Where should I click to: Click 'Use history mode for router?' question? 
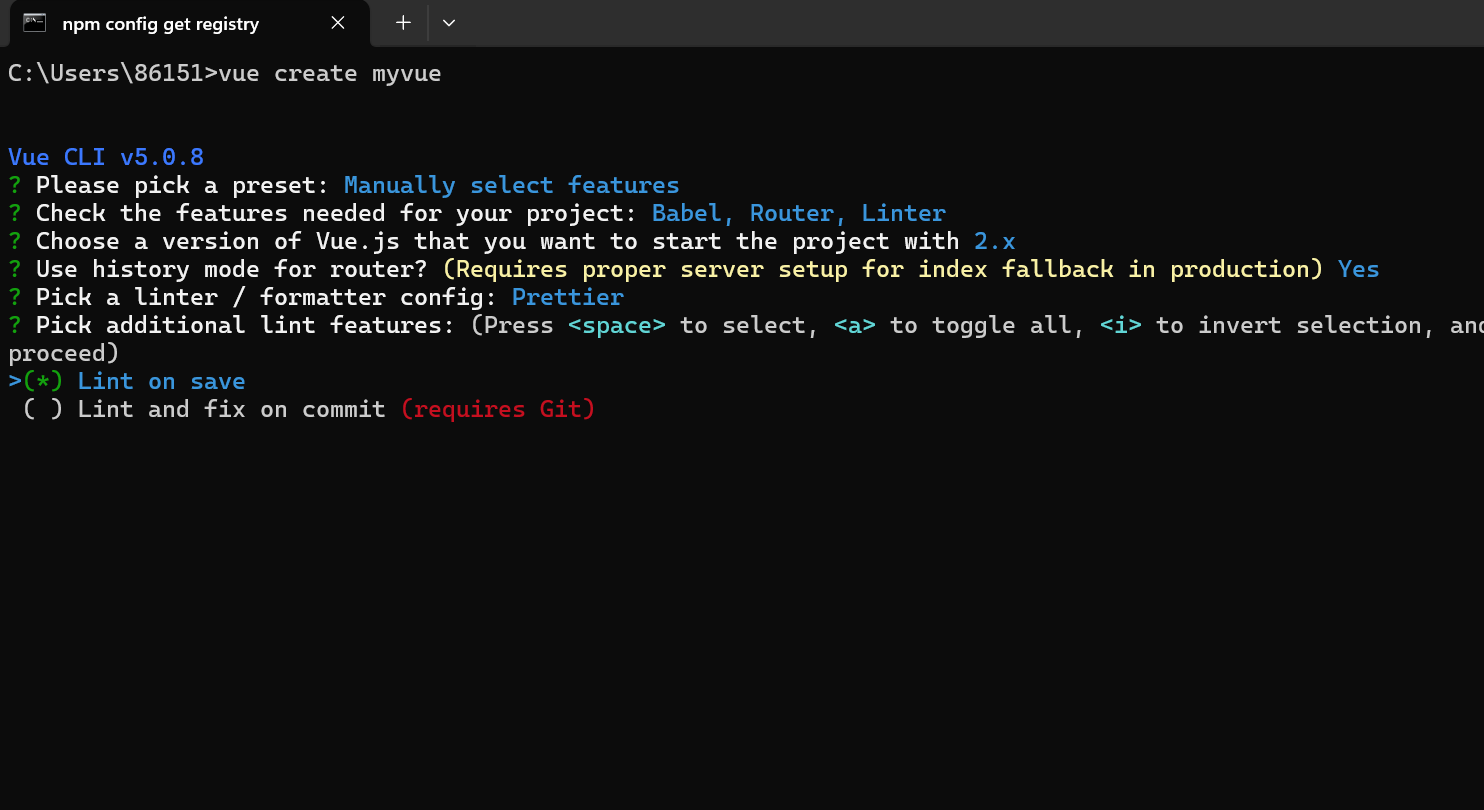[x=232, y=269]
